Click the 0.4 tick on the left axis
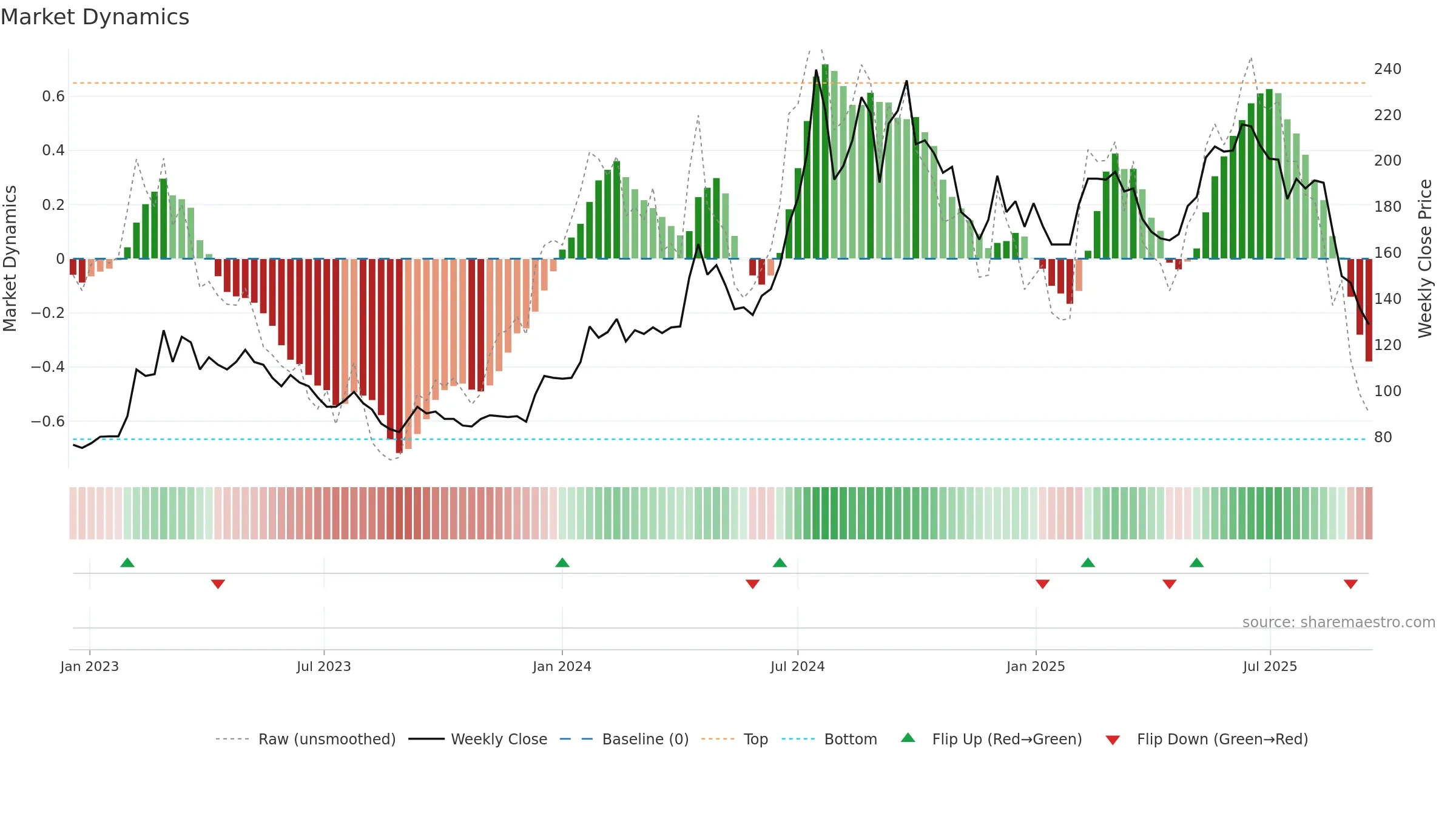Viewport: 1456px width, 819px height. tap(53, 150)
